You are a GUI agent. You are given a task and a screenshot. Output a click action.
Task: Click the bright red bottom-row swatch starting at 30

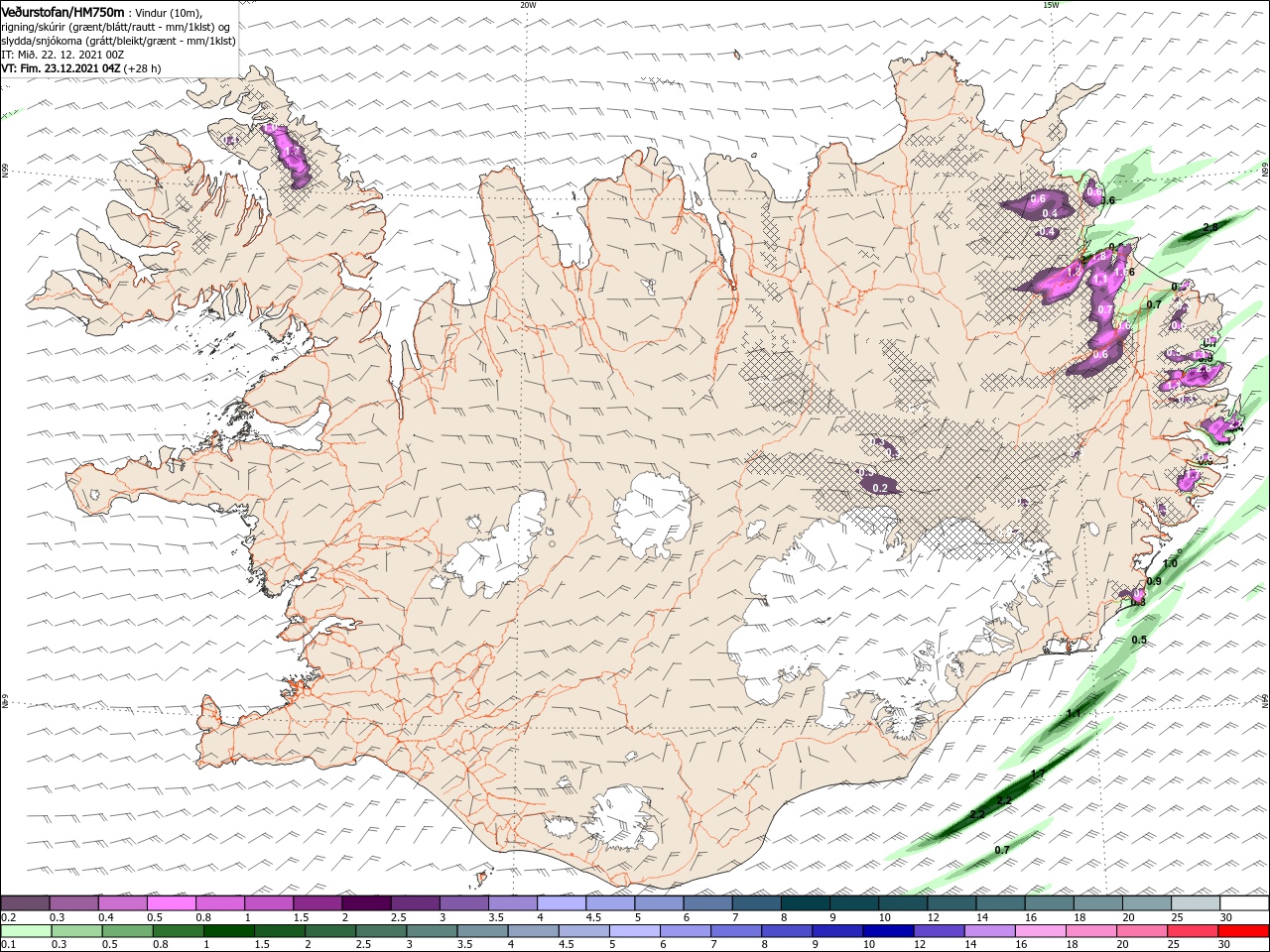(x=1244, y=931)
